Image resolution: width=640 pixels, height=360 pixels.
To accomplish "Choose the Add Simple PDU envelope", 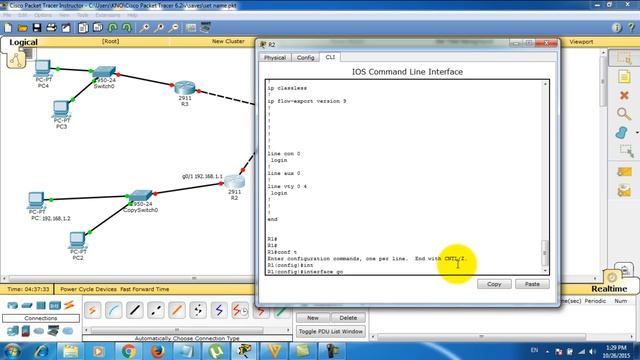I will (624, 172).
